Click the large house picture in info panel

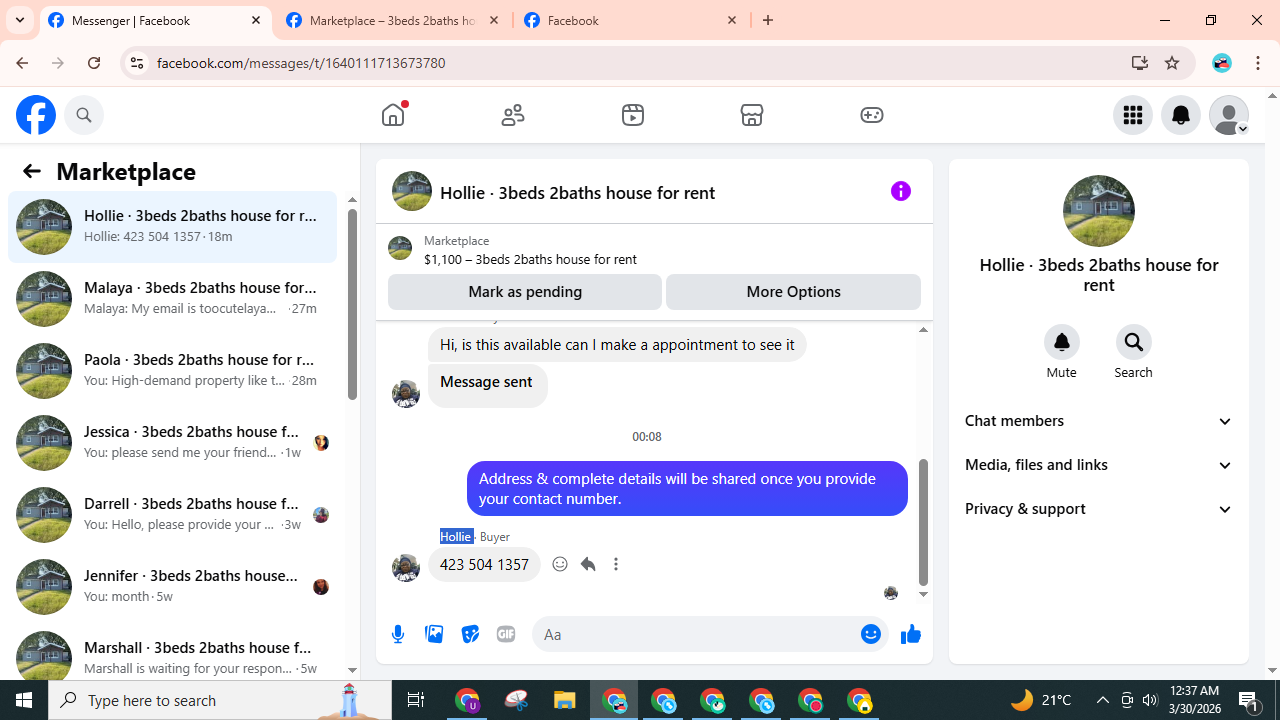(1099, 211)
